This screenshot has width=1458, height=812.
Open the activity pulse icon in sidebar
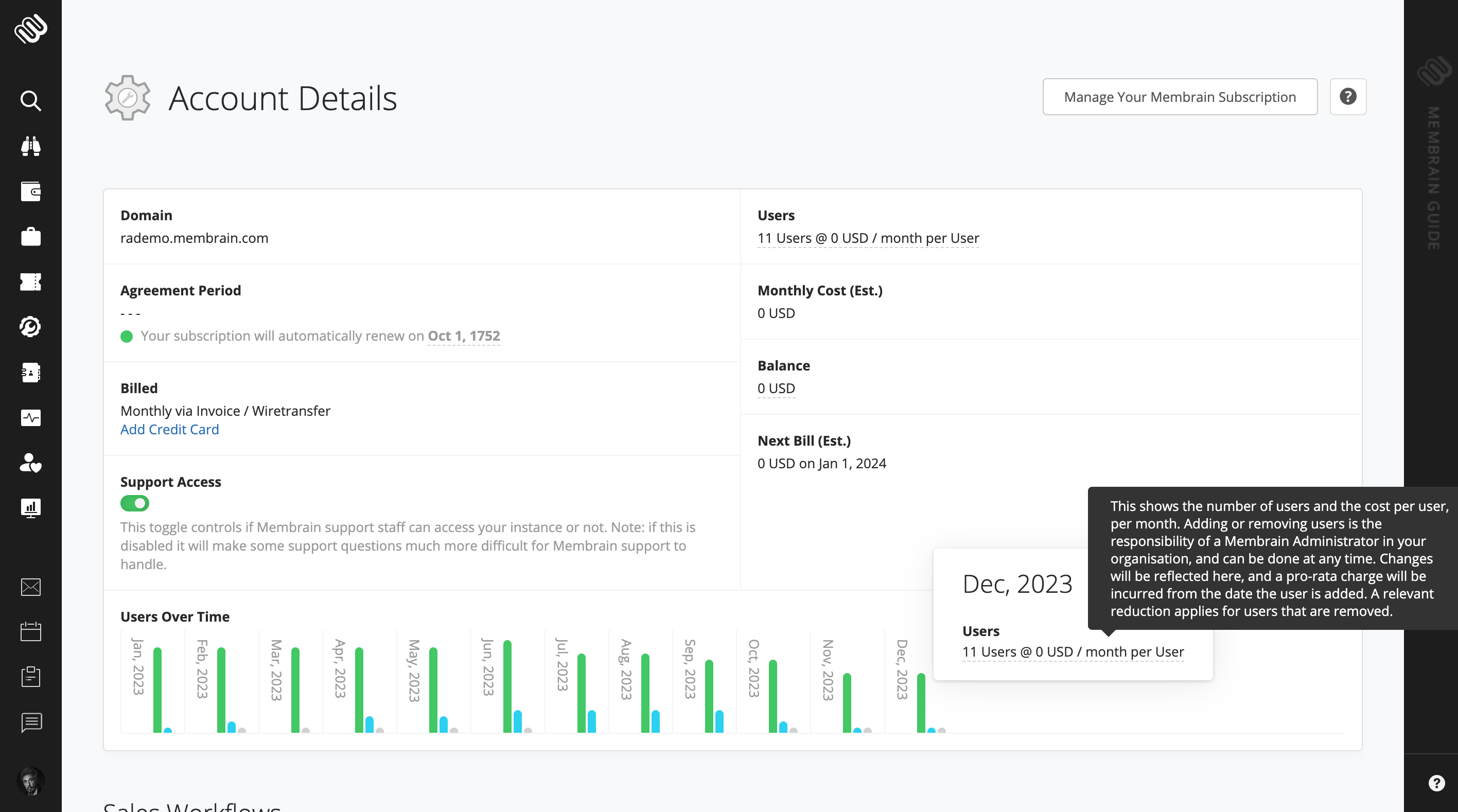click(30, 418)
